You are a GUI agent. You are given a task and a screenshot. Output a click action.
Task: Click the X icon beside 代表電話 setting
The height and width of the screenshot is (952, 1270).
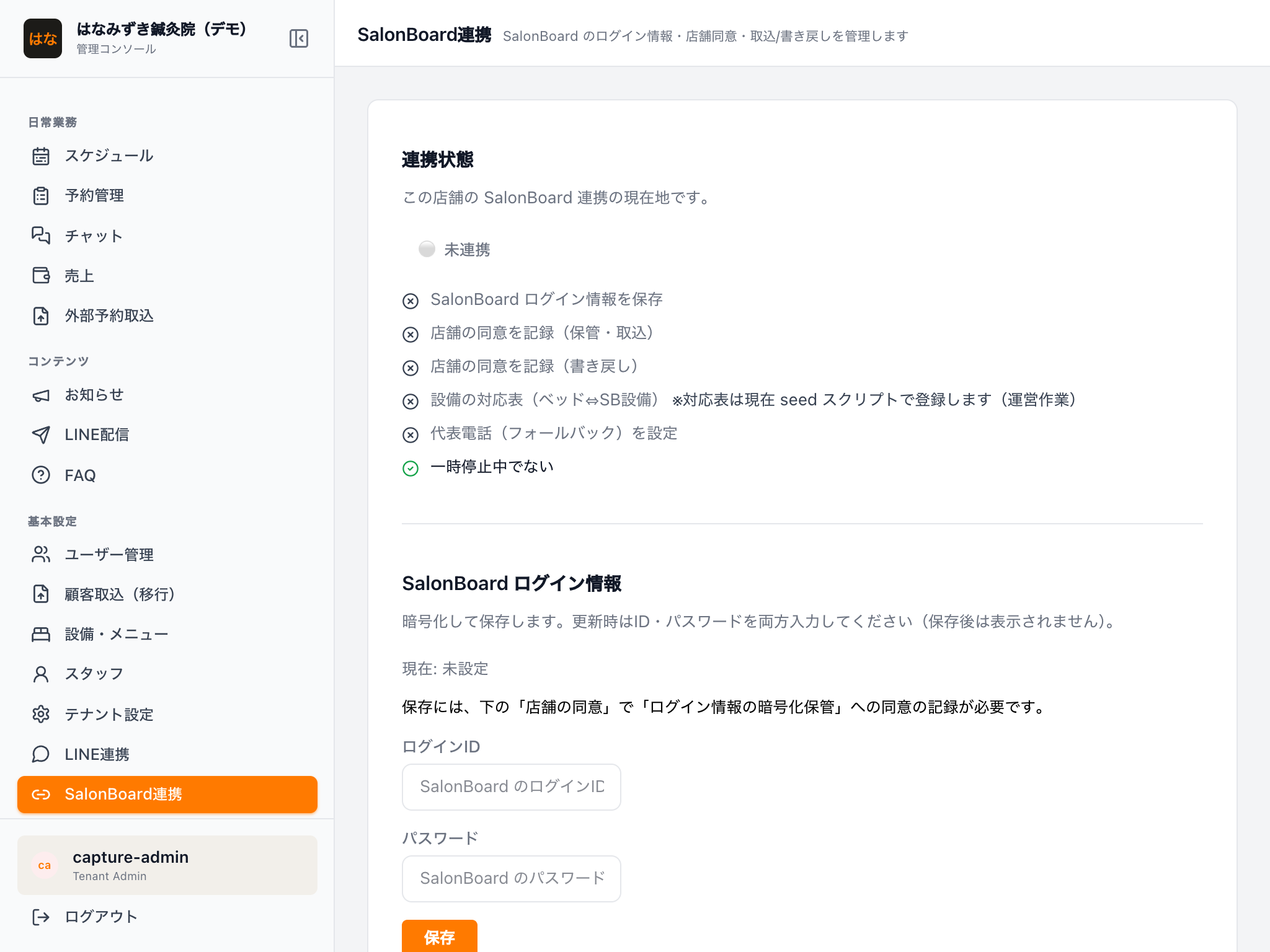411,435
